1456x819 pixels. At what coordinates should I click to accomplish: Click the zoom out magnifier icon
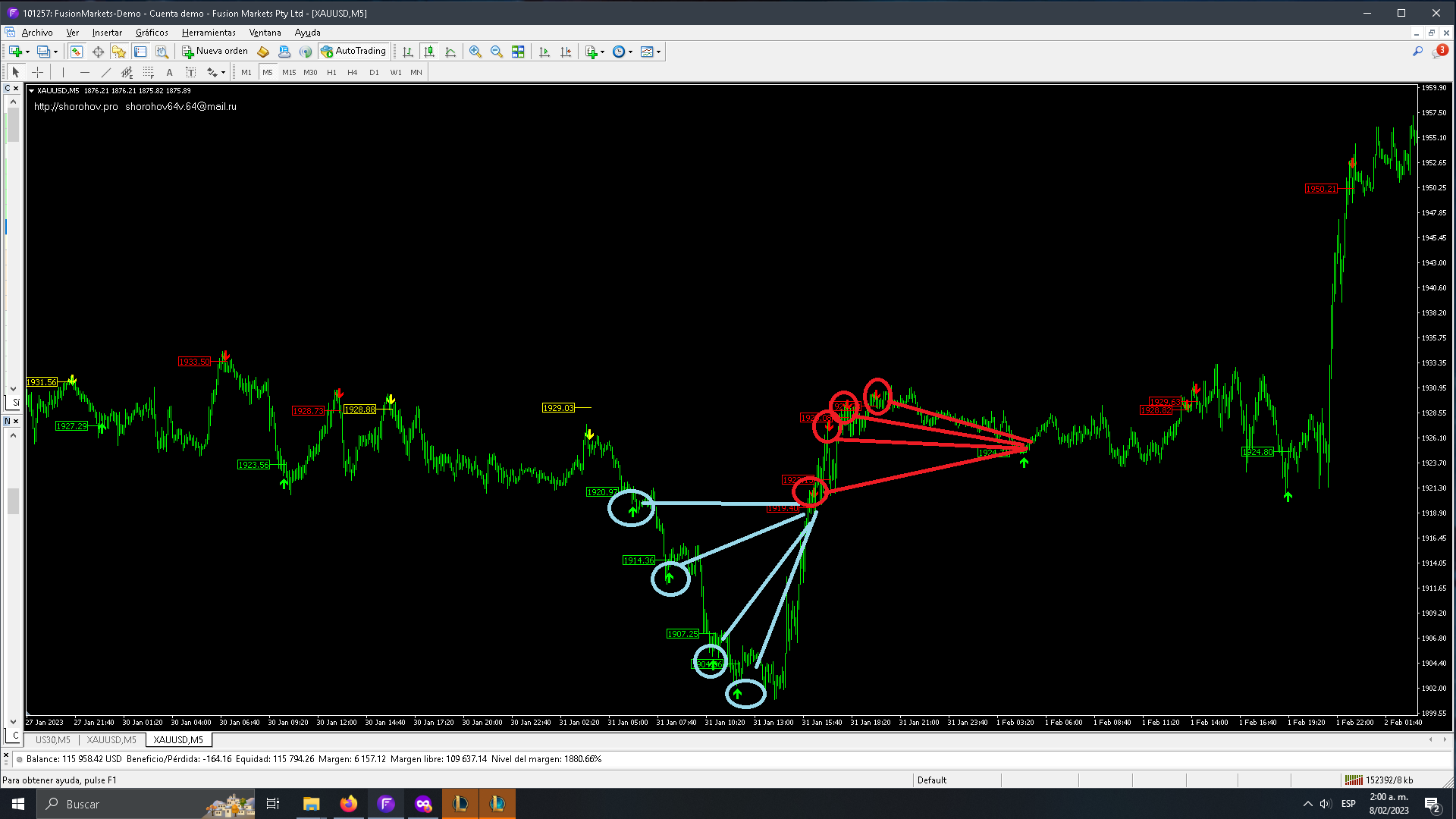[497, 52]
